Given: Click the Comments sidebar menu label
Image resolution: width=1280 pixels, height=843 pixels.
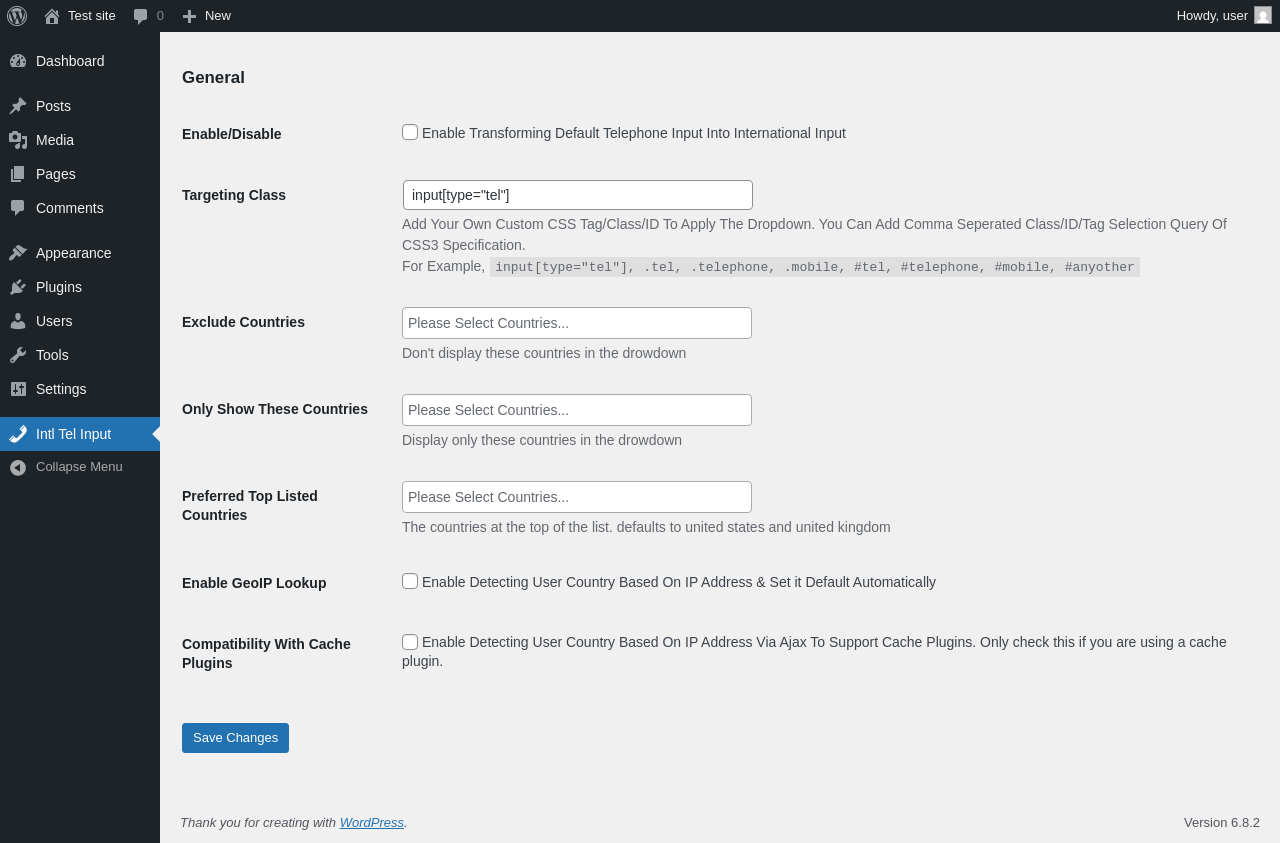Looking at the screenshot, I should point(70,208).
